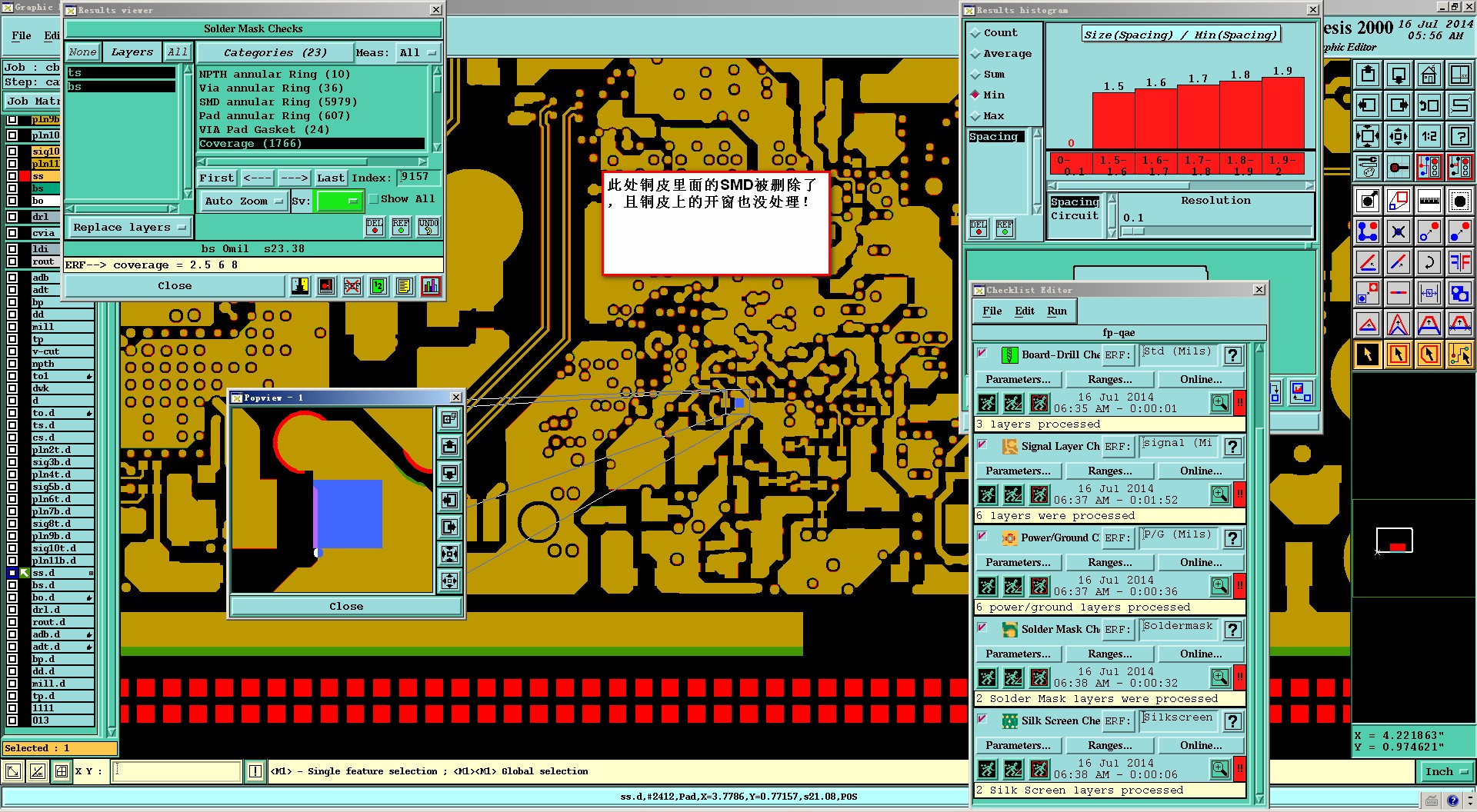Image resolution: width=1477 pixels, height=812 pixels.
Task: Click Close button in Results viewer
Action: [175, 286]
